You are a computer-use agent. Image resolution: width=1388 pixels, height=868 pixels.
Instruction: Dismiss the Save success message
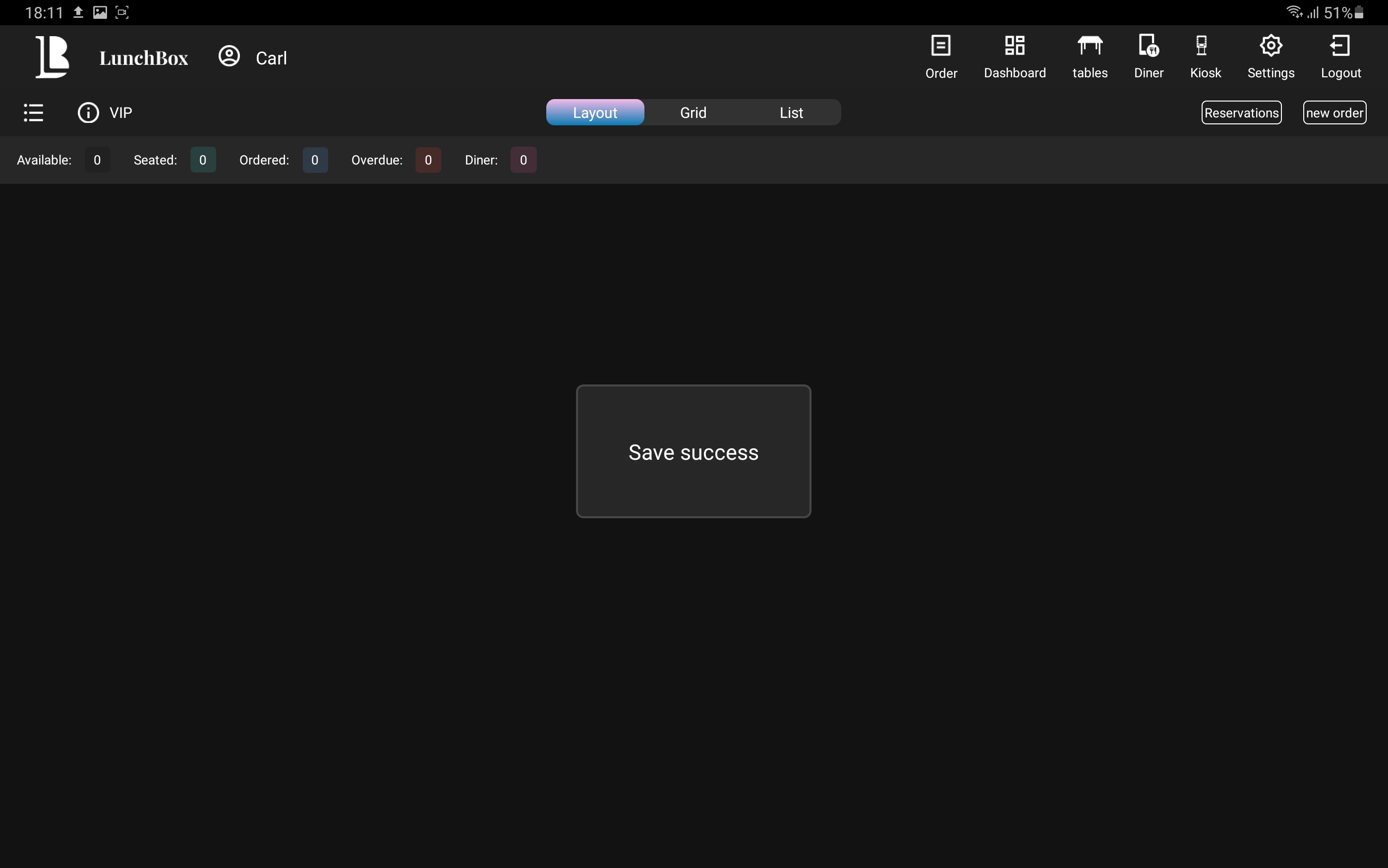(x=693, y=452)
